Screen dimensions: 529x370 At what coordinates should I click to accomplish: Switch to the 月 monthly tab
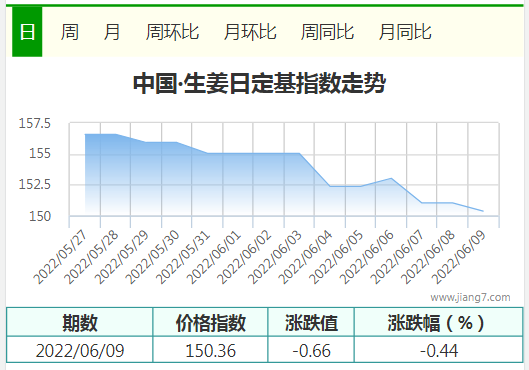[112, 32]
